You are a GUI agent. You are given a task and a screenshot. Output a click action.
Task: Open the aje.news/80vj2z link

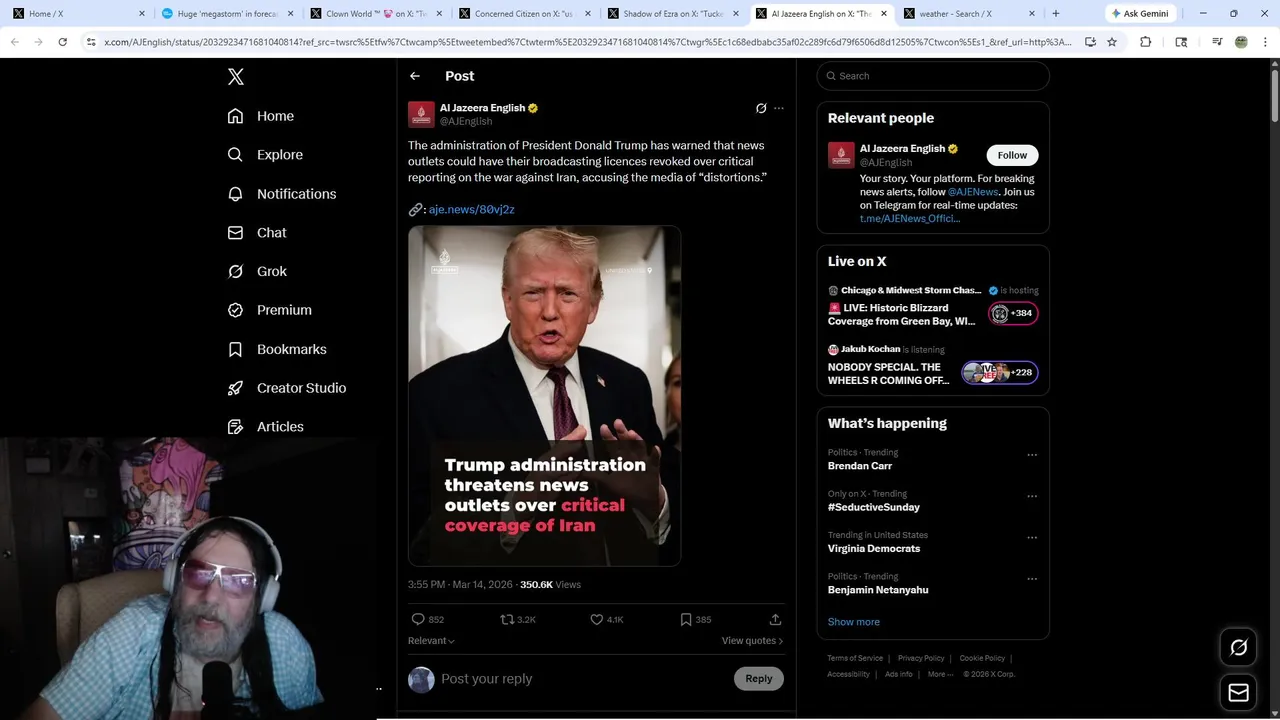click(x=471, y=209)
